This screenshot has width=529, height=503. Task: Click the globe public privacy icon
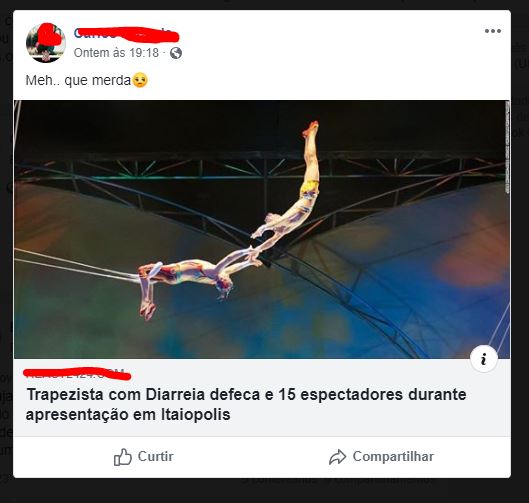(x=176, y=53)
